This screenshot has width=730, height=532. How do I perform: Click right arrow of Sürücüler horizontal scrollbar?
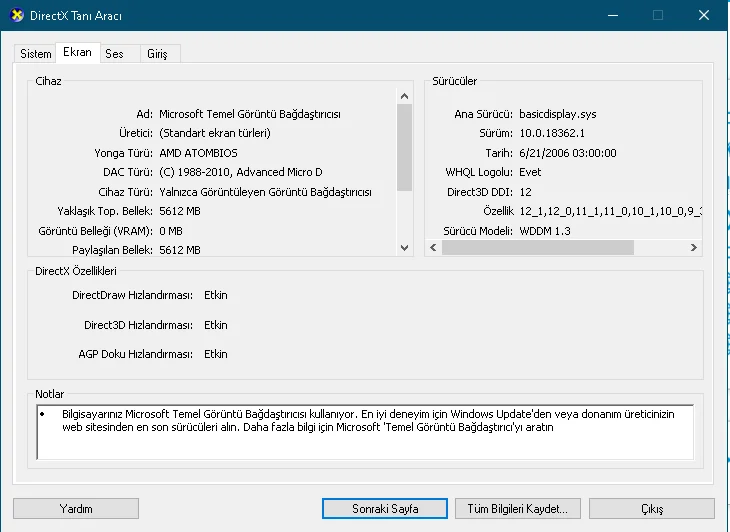pyautogui.click(x=692, y=247)
